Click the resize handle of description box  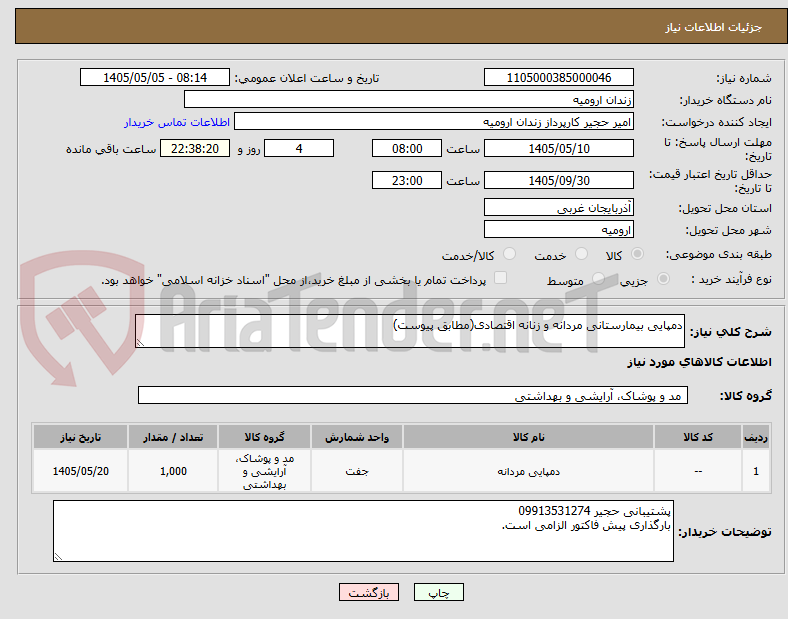point(140,343)
